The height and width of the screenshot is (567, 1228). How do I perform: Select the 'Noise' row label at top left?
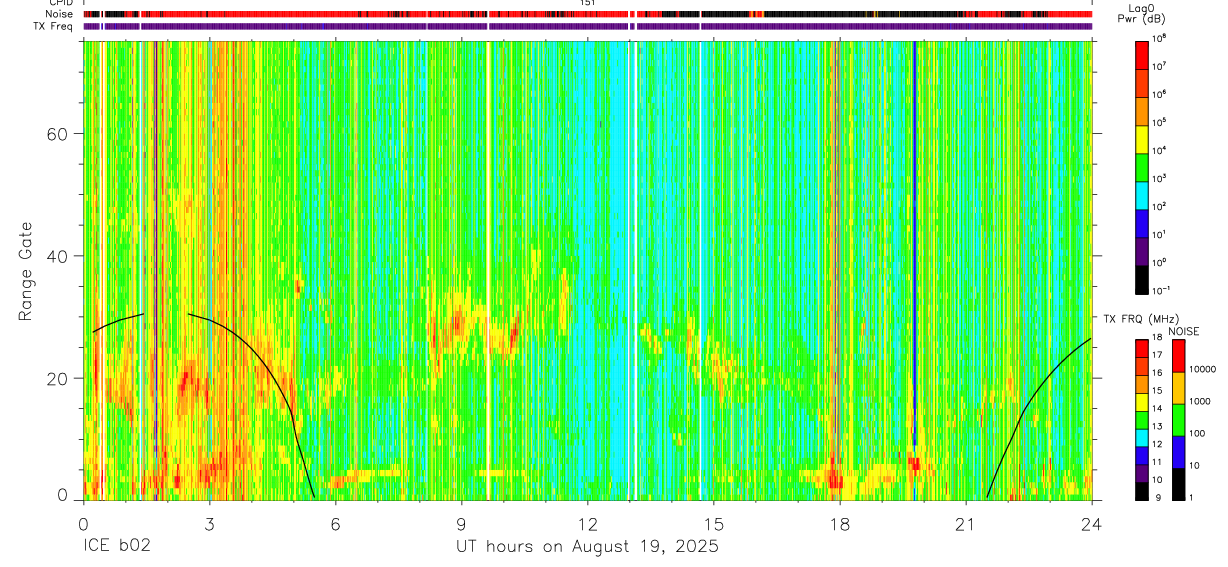[x=59, y=14]
